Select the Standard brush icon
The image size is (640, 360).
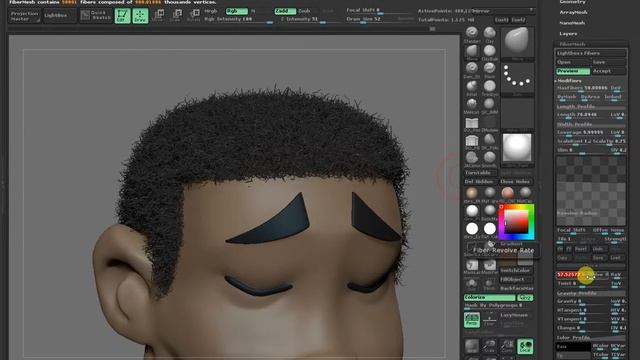click(x=472, y=34)
